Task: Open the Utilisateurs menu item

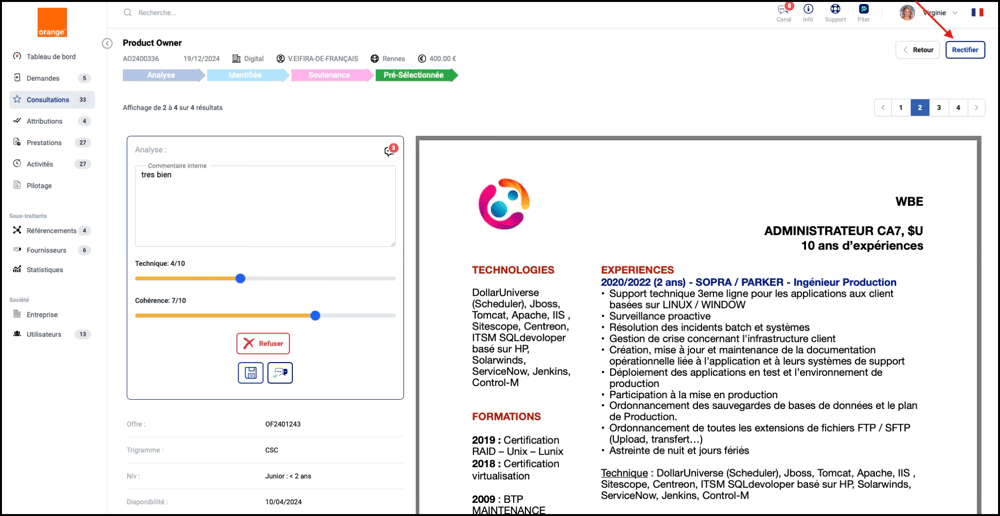Action: click(x=52, y=334)
